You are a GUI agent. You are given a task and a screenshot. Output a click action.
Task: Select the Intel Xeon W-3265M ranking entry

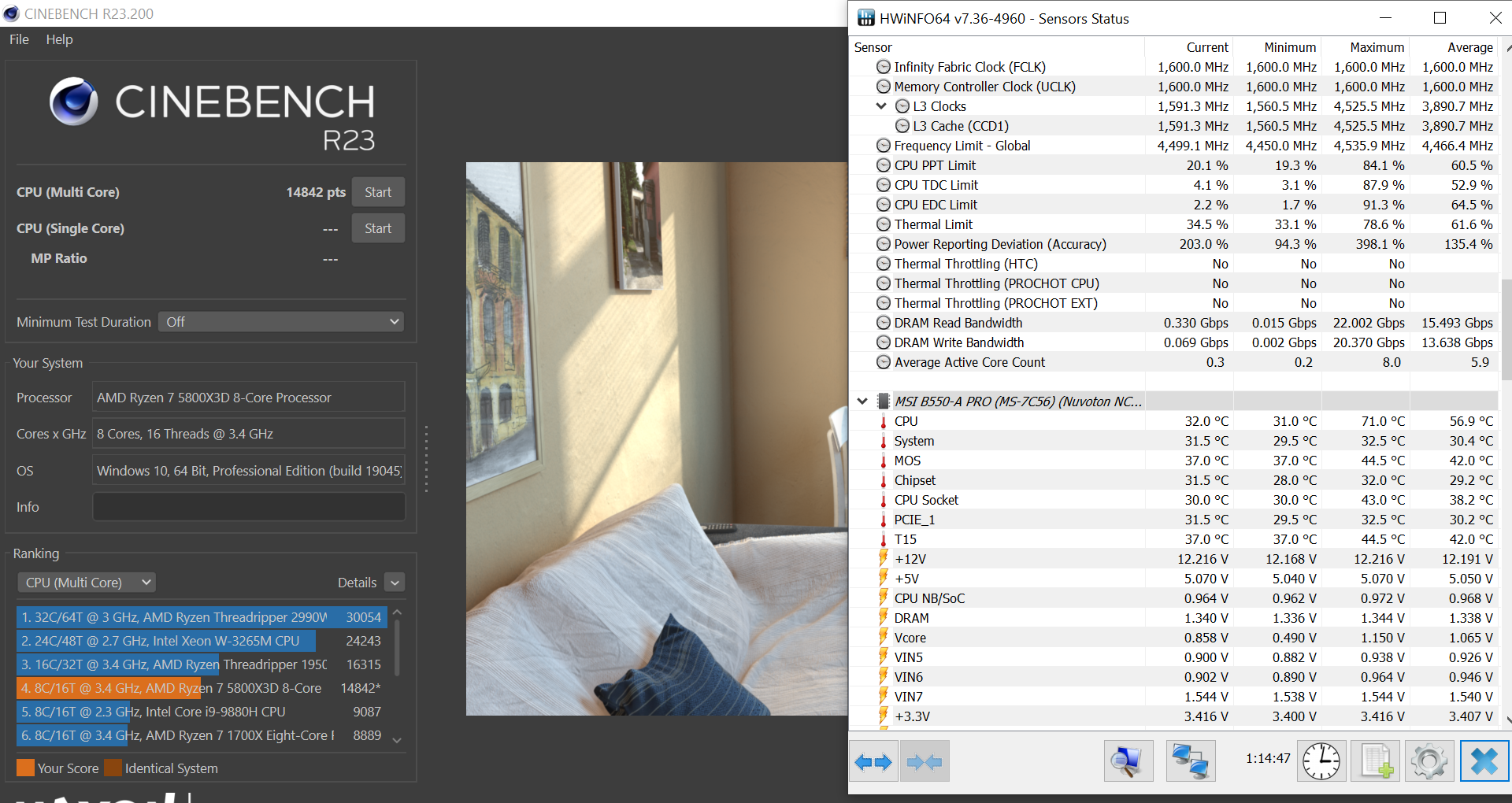click(x=200, y=641)
